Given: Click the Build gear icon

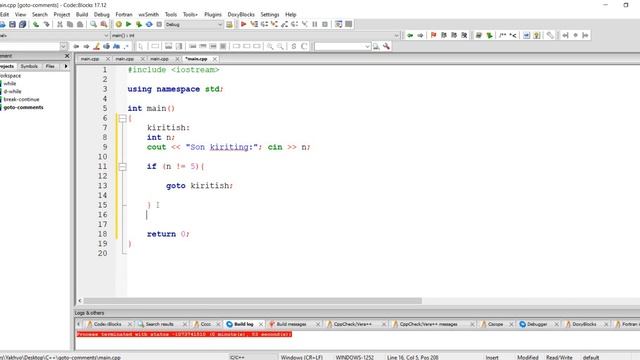Looking at the screenshot, I should pos(118,24).
